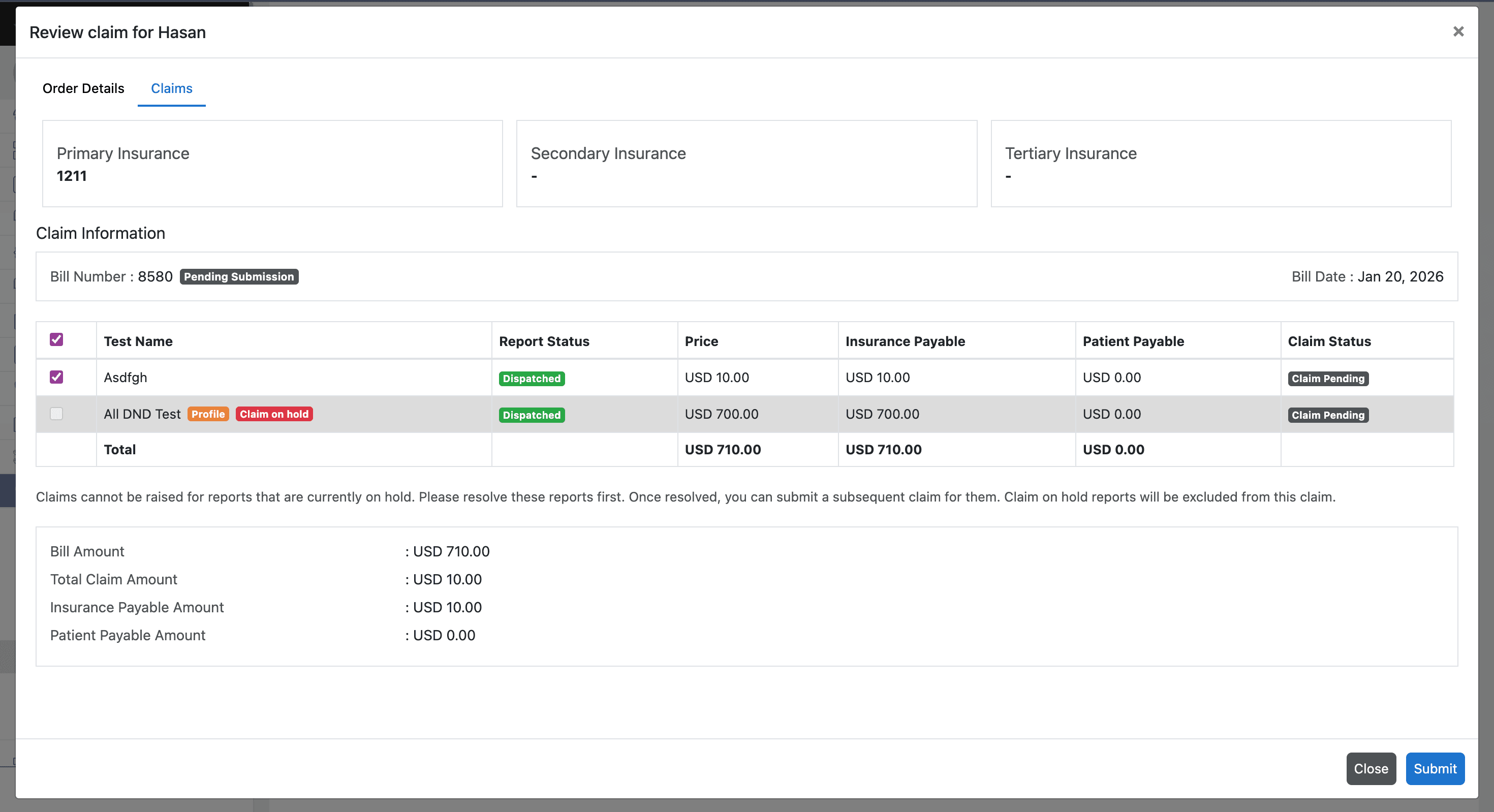Click Claim Pending badge in All DND Test row
The width and height of the screenshot is (1494, 812).
pyautogui.click(x=1328, y=415)
